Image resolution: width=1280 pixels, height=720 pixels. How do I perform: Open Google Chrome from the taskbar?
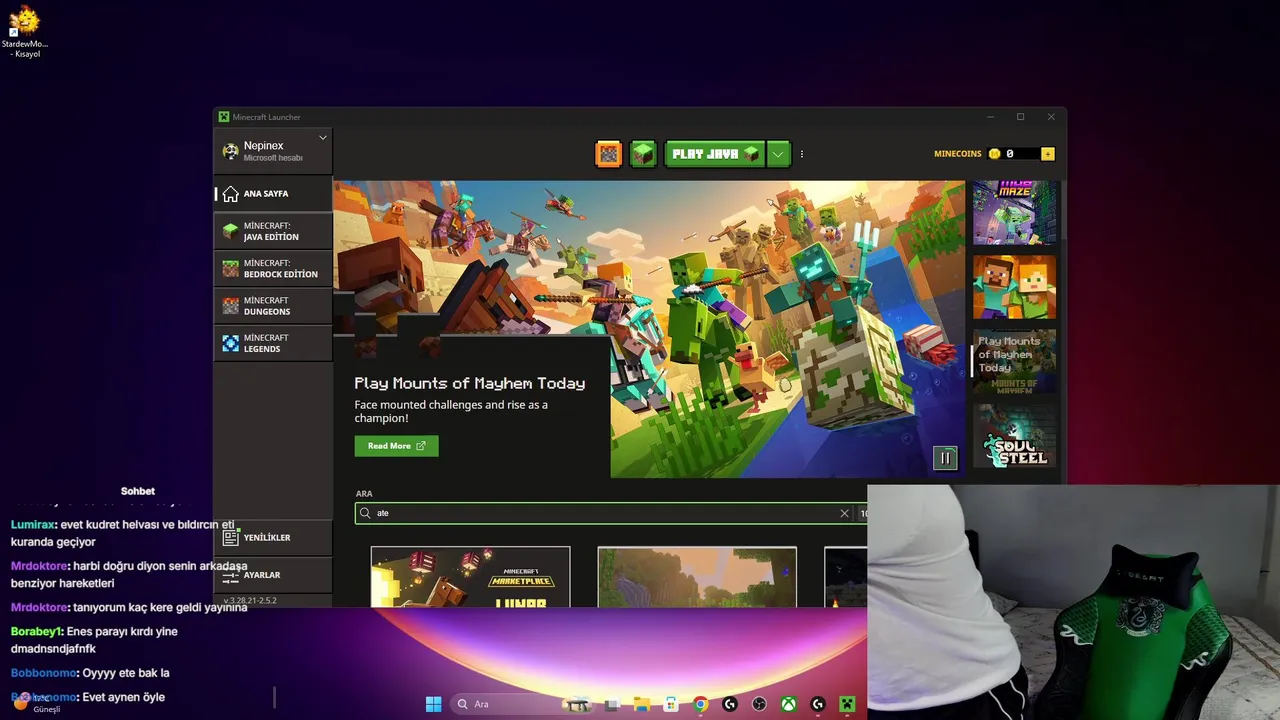[x=701, y=704]
